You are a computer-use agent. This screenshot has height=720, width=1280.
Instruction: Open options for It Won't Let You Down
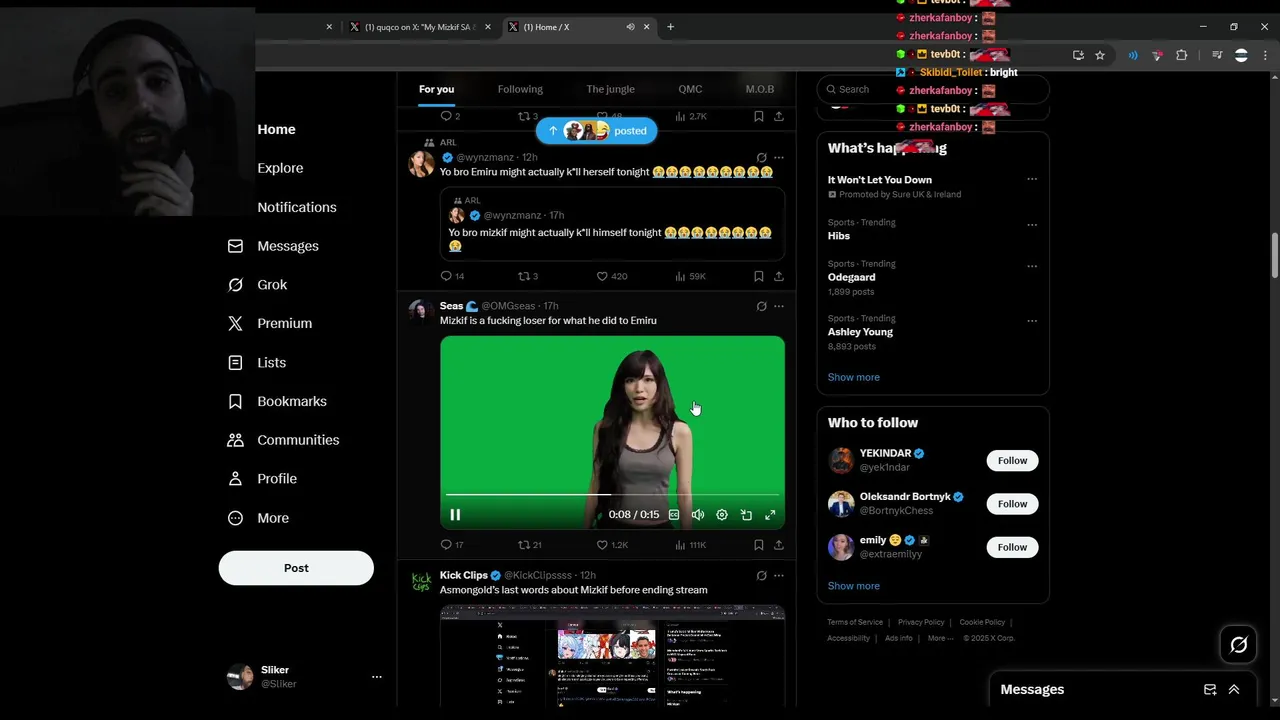pyautogui.click(x=1032, y=180)
